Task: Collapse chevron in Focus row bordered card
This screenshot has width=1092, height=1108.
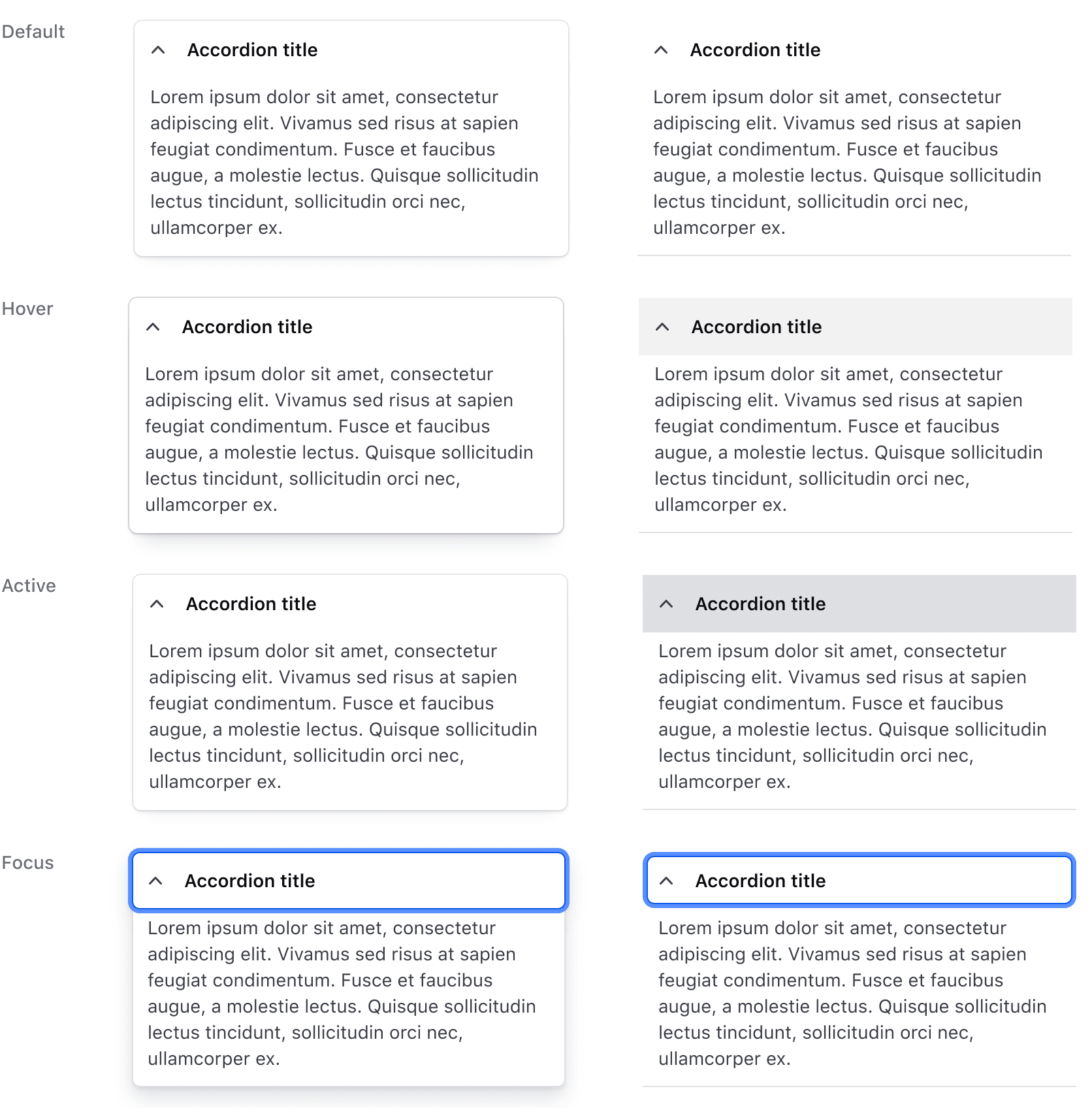Action: tap(155, 881)
